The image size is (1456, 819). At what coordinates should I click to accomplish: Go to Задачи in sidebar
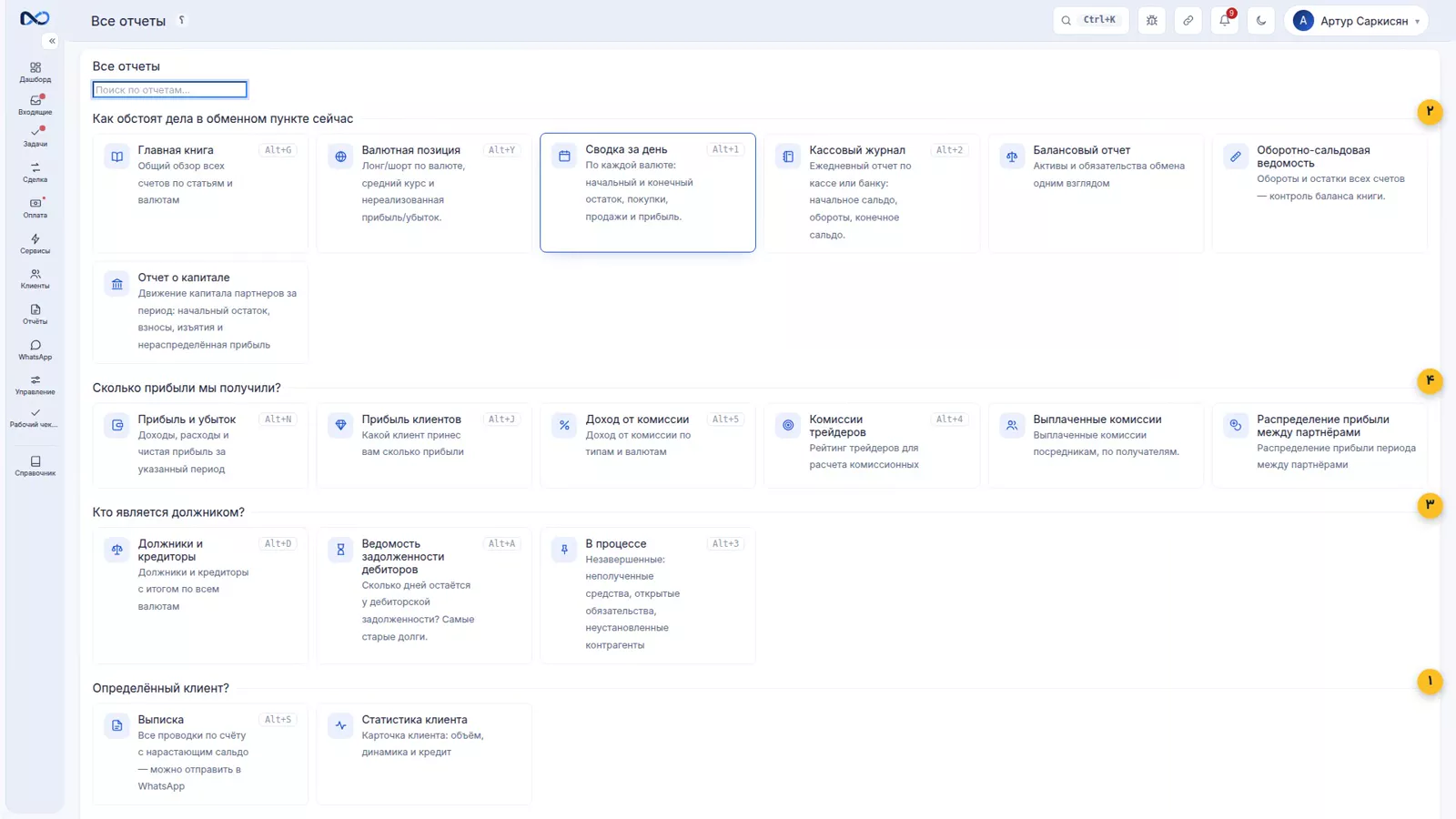tap(35, 136)
